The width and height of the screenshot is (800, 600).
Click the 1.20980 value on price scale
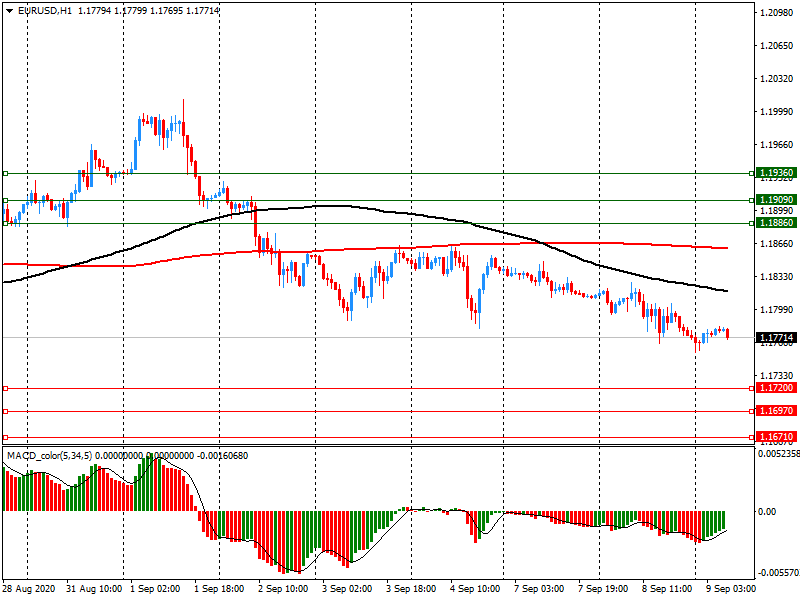click(x=776, y=13)
